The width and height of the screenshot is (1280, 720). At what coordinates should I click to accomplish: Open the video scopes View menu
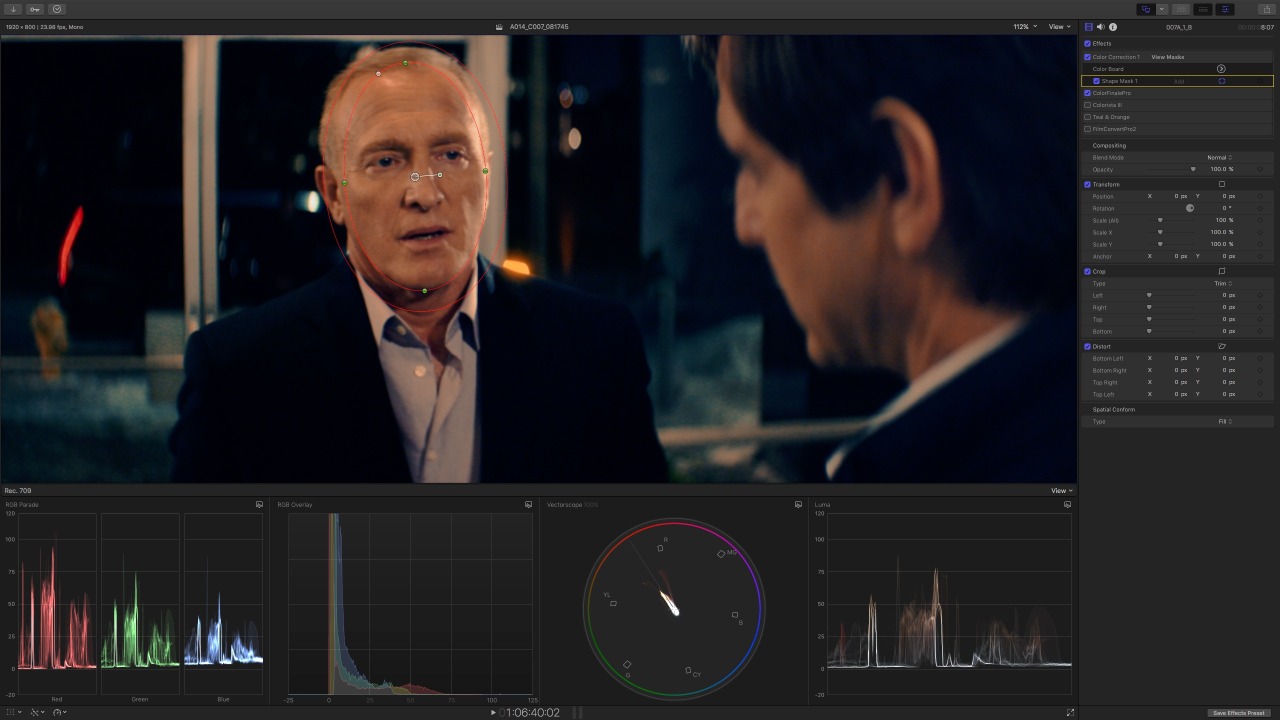[1061, 491]
